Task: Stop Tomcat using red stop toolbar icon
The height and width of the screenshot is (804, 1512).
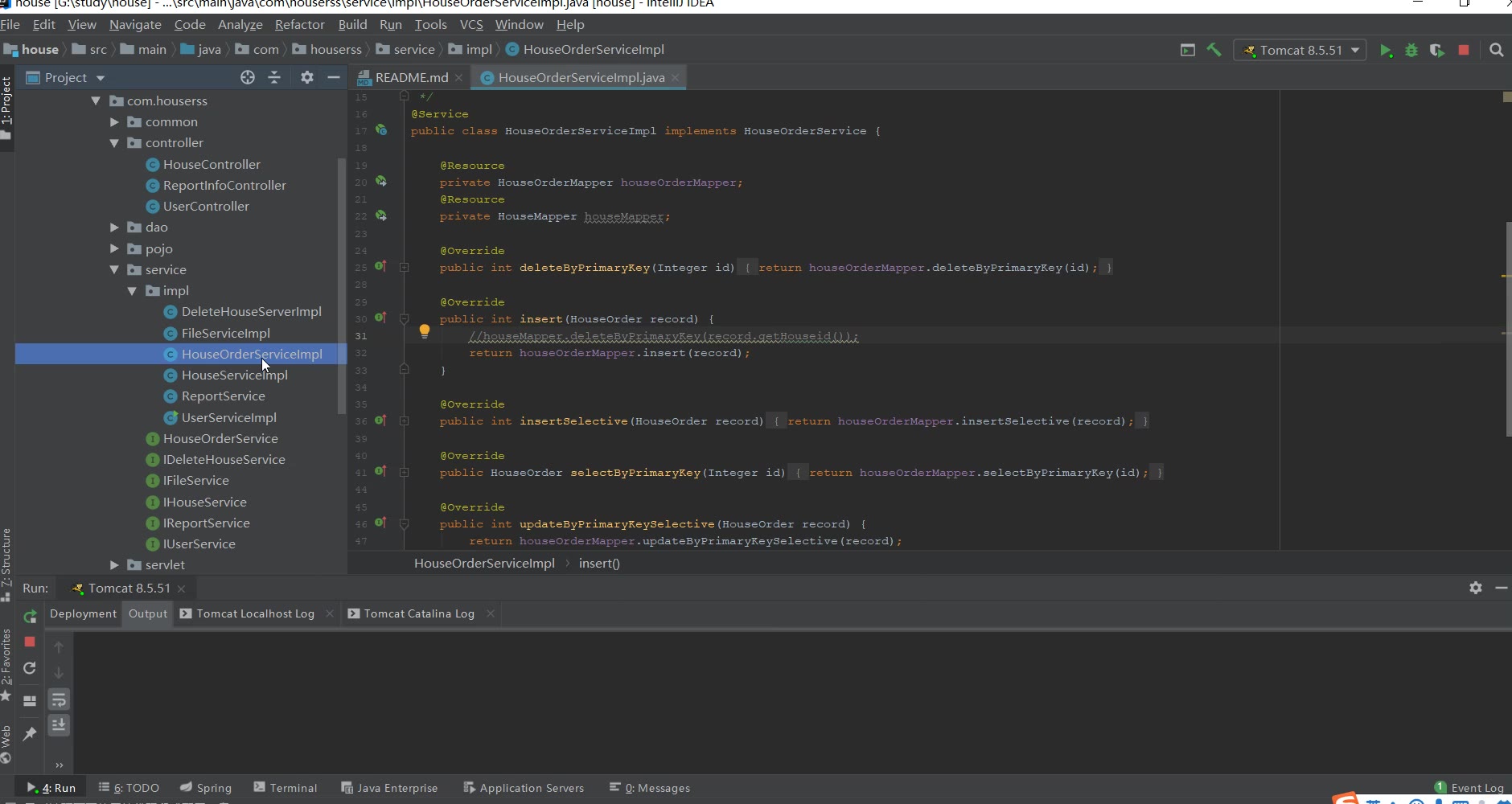Action: click(1464, 50)
